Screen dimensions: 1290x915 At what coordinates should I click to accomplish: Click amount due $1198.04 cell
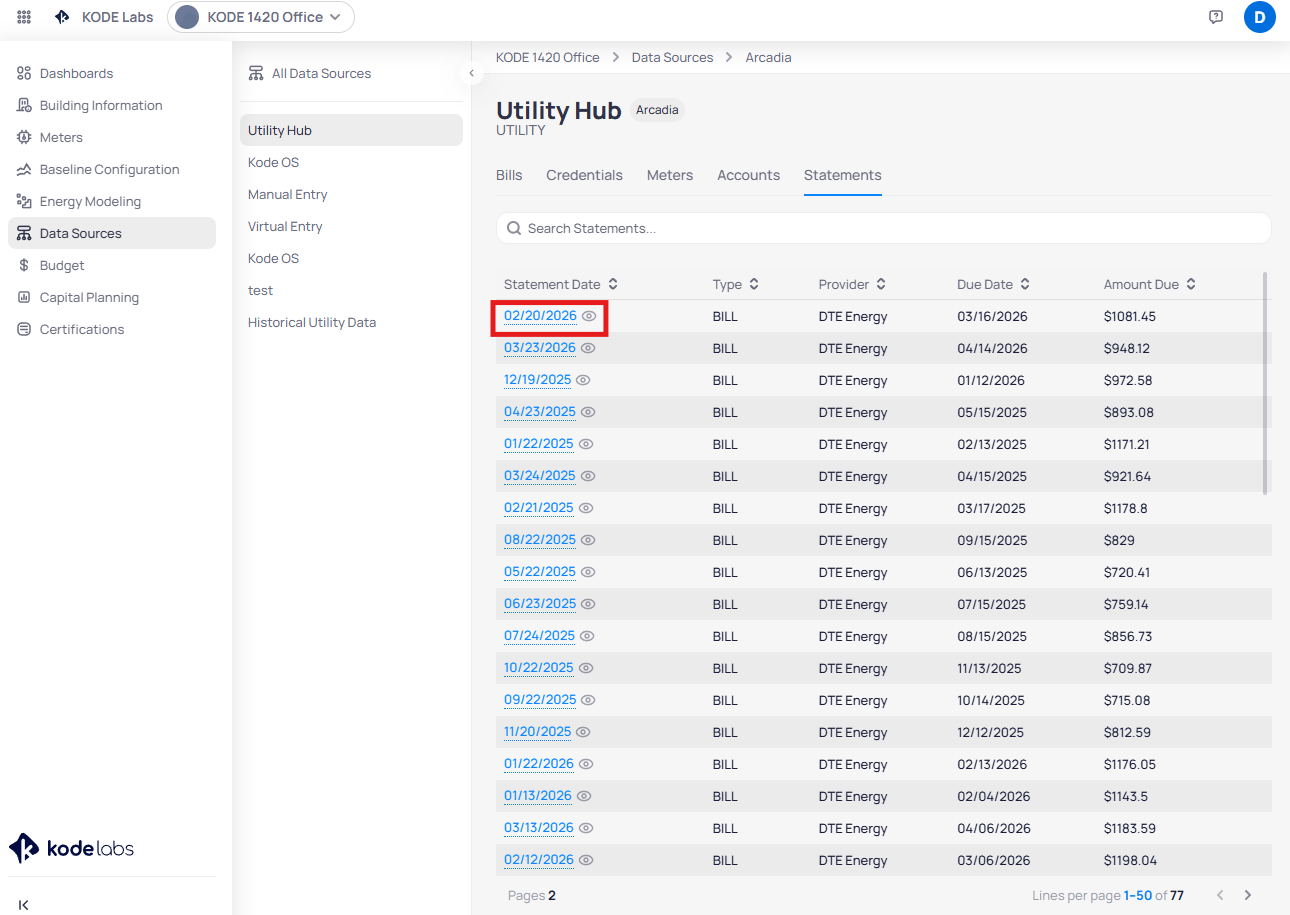[x=1130, y=860]
